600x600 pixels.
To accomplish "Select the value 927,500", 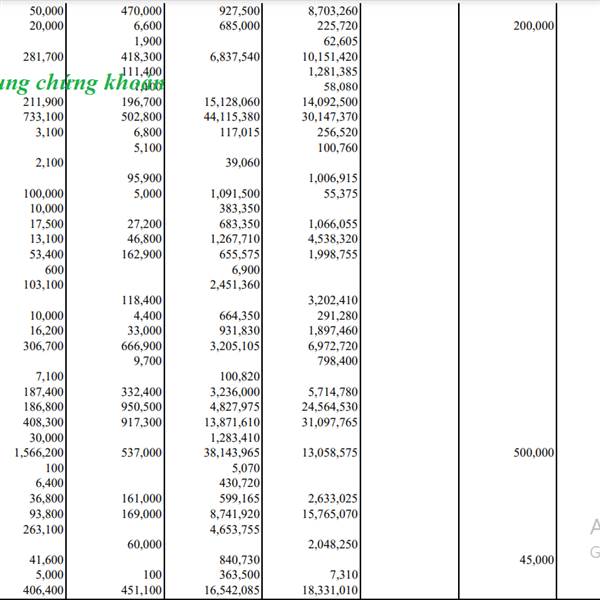I will click(x=239, y=11).
